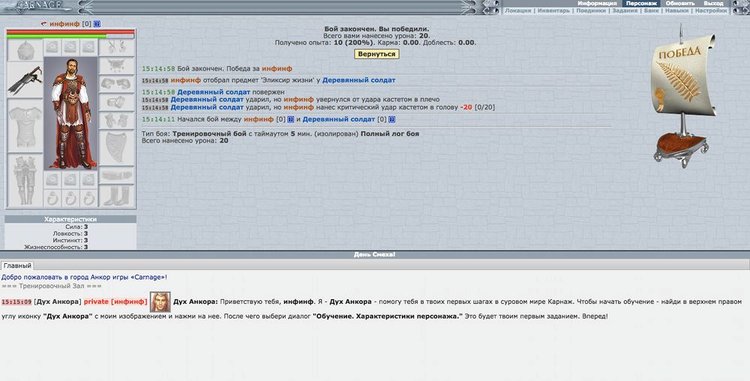Viewport: 750px width, 381px height.
Task: Switch to the Главный chat tab
Action: pyautogui.click(x=17, y=265)
